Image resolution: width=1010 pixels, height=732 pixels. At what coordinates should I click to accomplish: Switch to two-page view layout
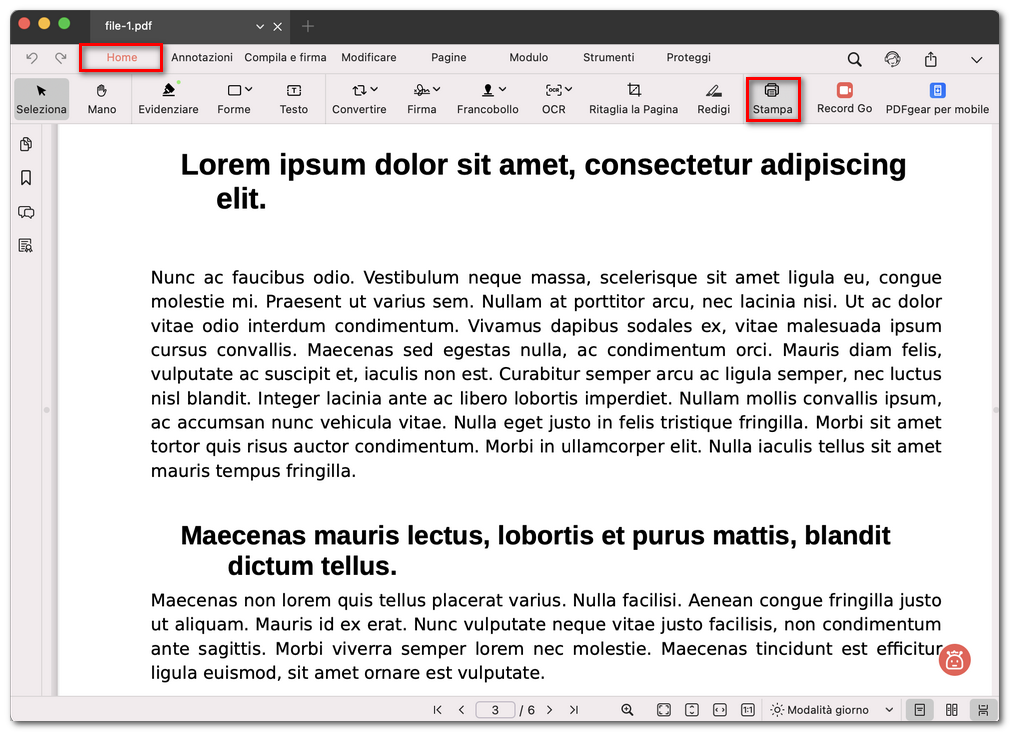pos(952,710)
